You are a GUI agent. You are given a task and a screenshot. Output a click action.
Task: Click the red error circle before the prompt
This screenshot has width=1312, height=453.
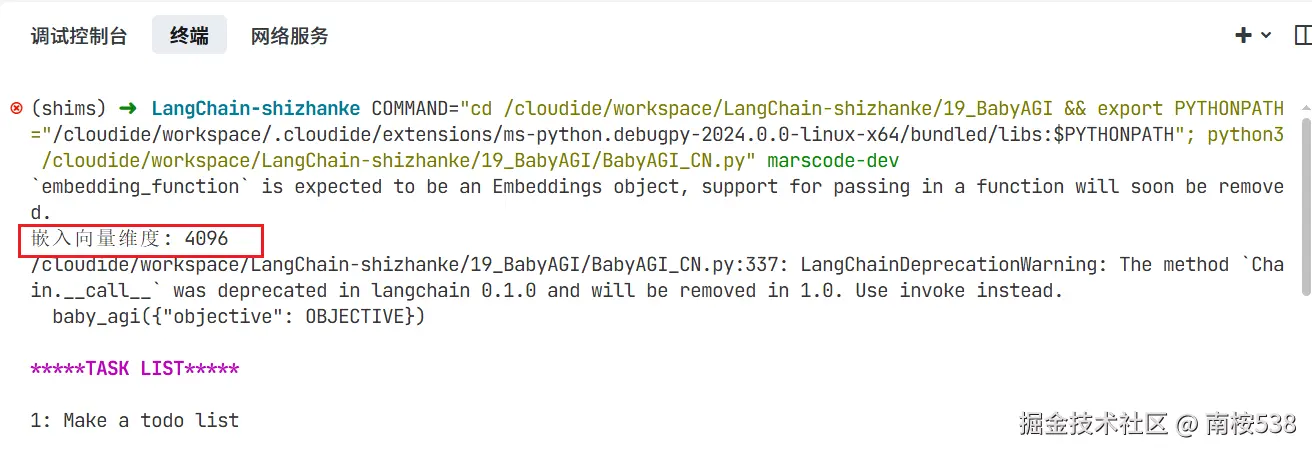tap(16, 108)
